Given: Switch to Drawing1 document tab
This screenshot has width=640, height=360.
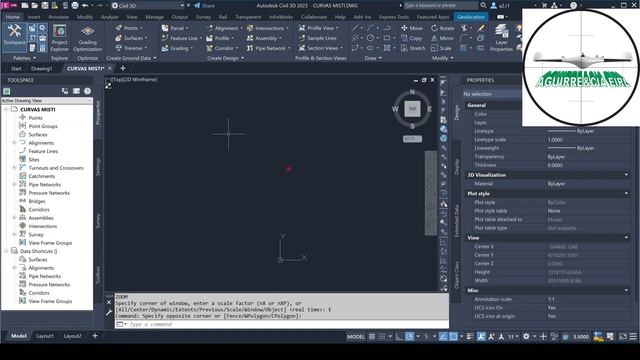Looking at the screenshot, I should click(x=42, y=69).
